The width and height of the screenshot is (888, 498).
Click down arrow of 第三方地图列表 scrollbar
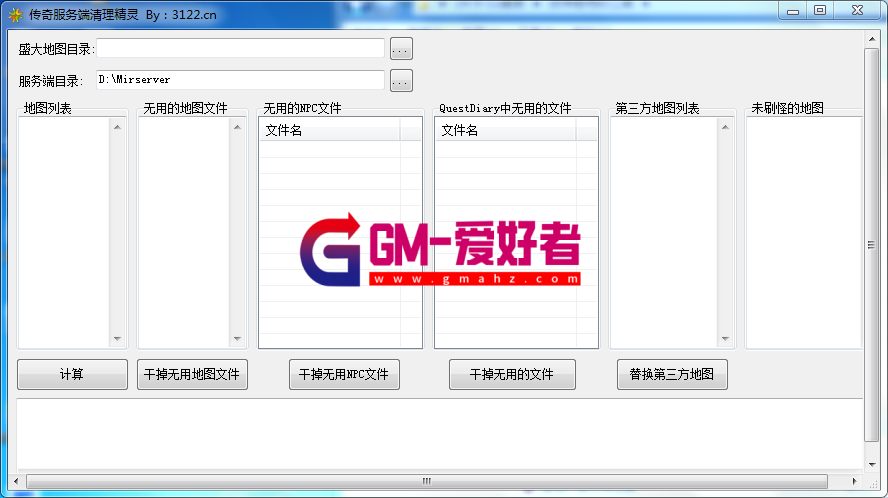[725, 339]
